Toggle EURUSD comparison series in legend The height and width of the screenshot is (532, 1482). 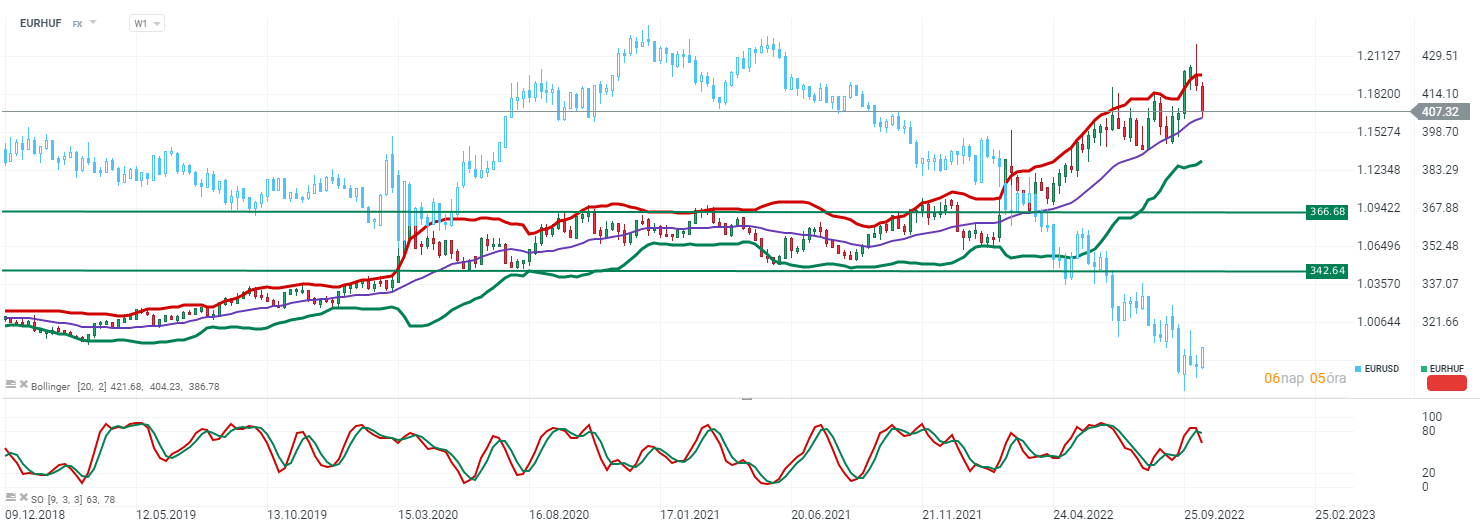[1383, 369]
